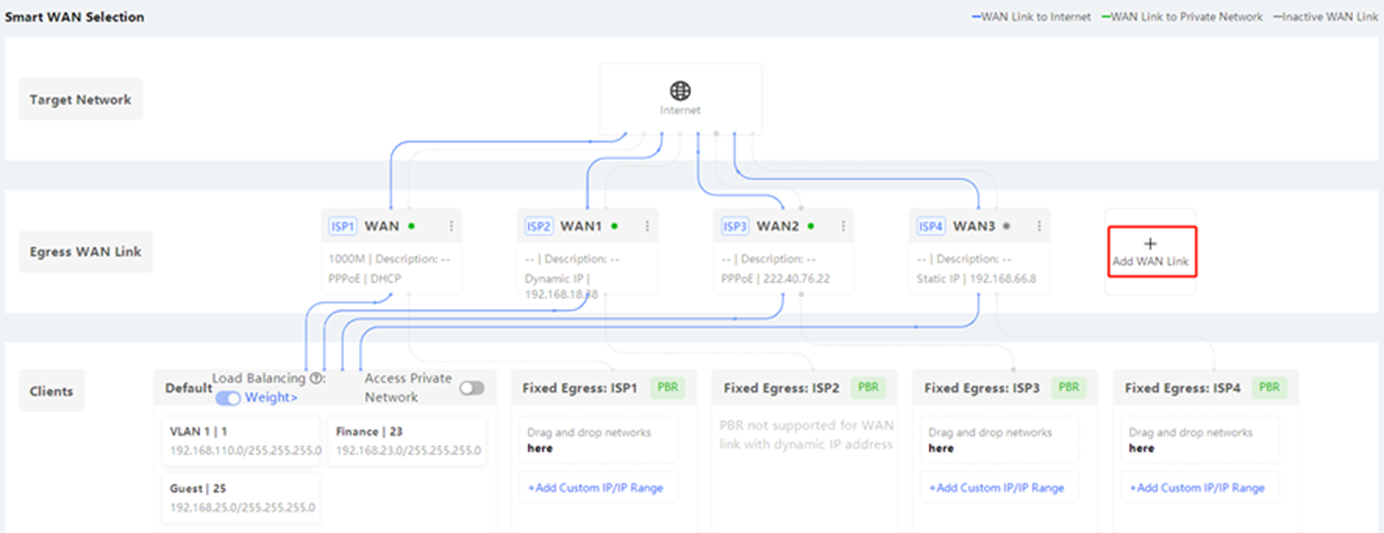Click the Internet globe icon
Viewport: 1384px width, 533px height.
tap(680, 91)
